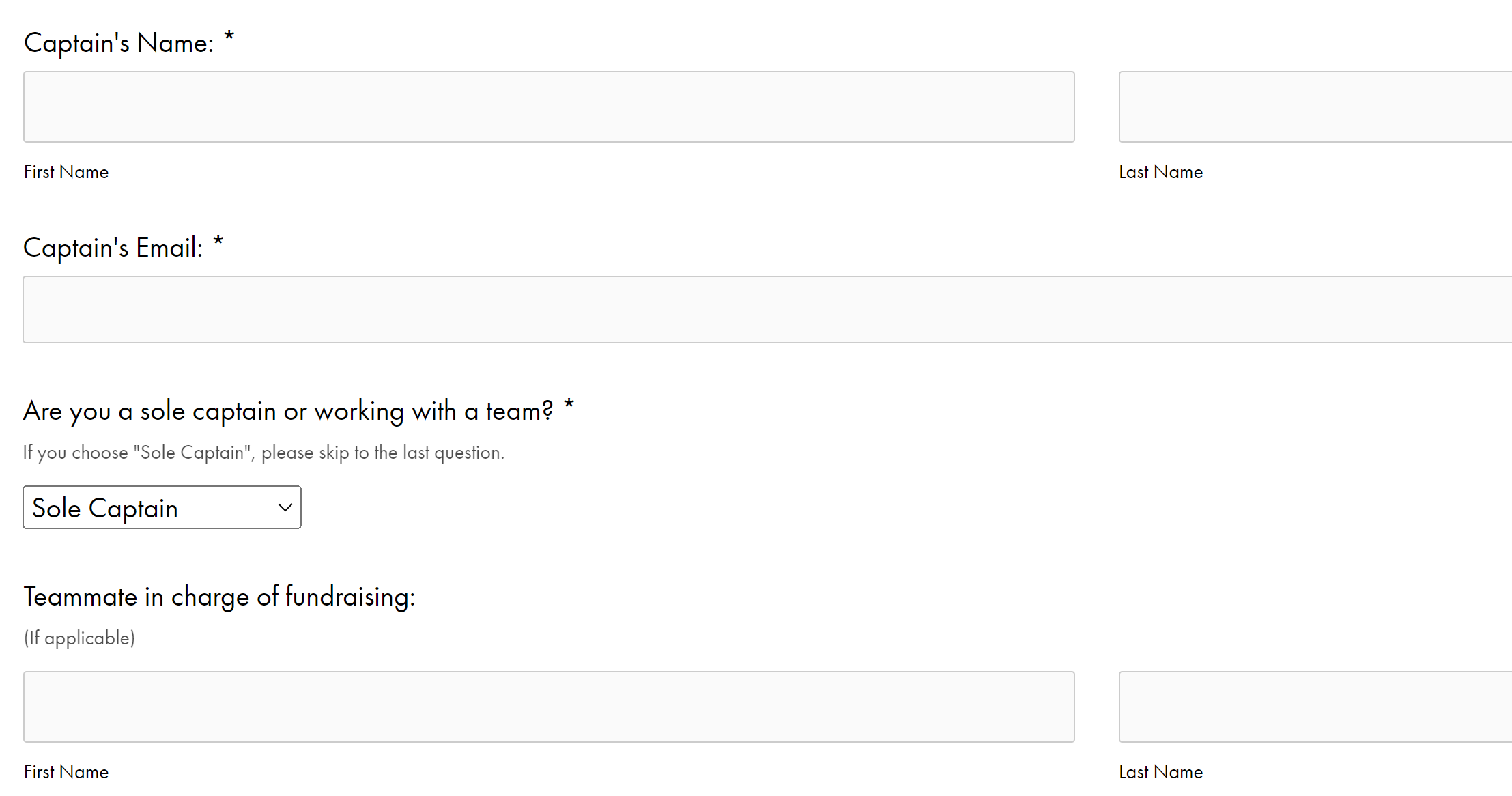The height and width of the screenshot is (796, 1512).
Task: Click the required asterisk after the team question
Action: [x=569, y=406]
